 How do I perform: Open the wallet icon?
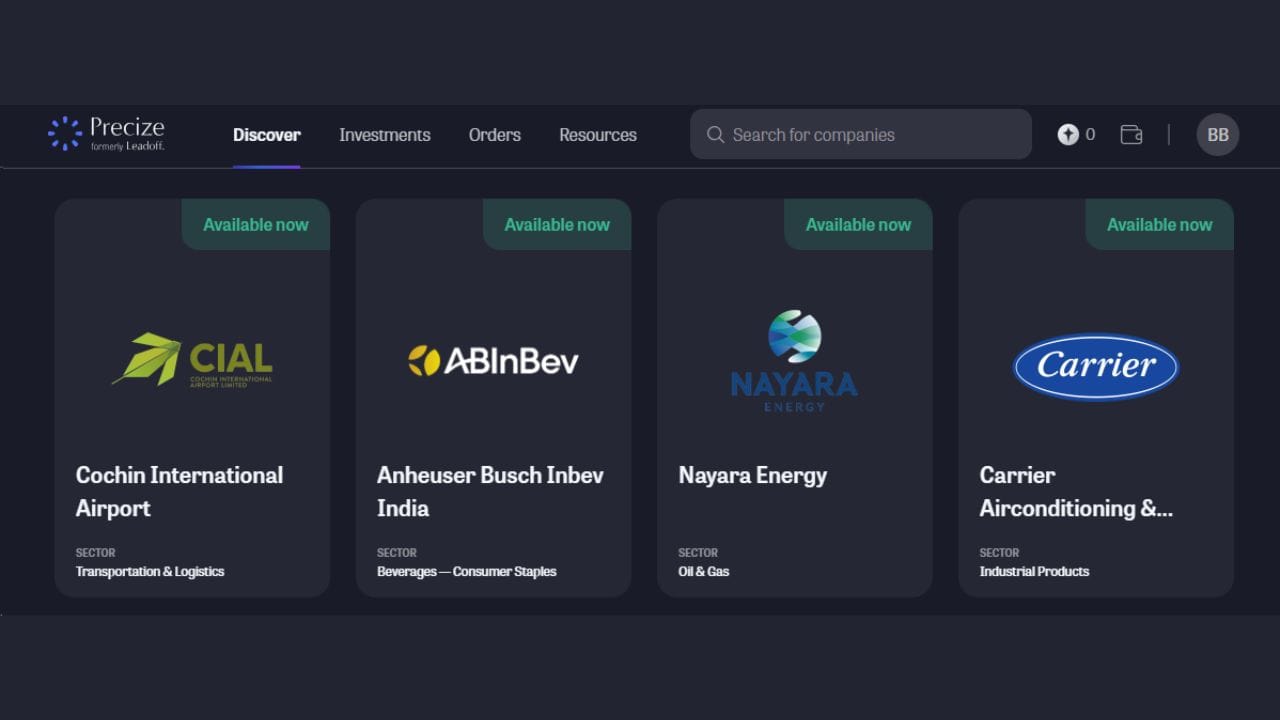click(x=1131, y=134)
